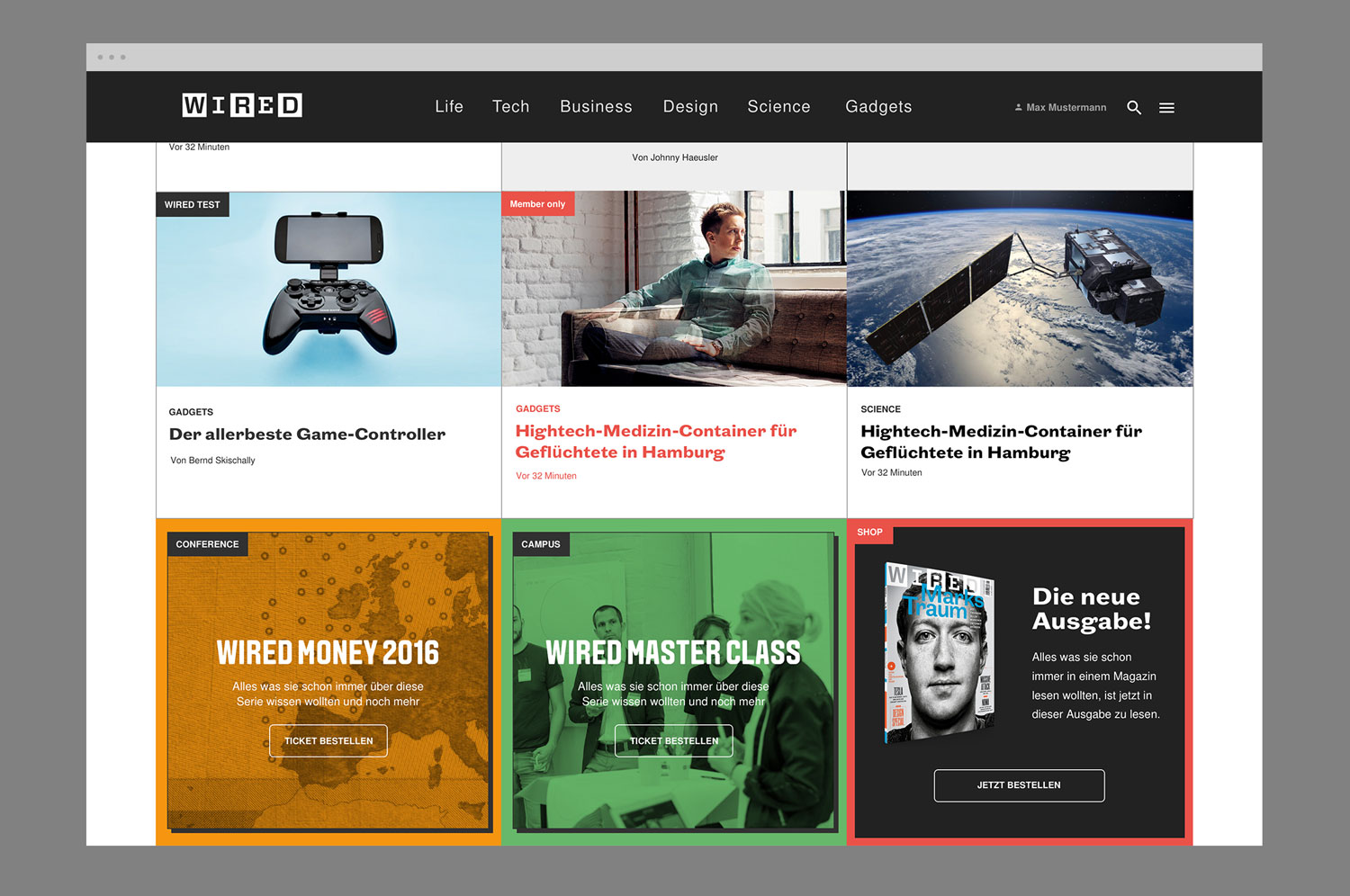Click the Member only badge
The height and width of the screenshot is (896, 1350).
538,203
